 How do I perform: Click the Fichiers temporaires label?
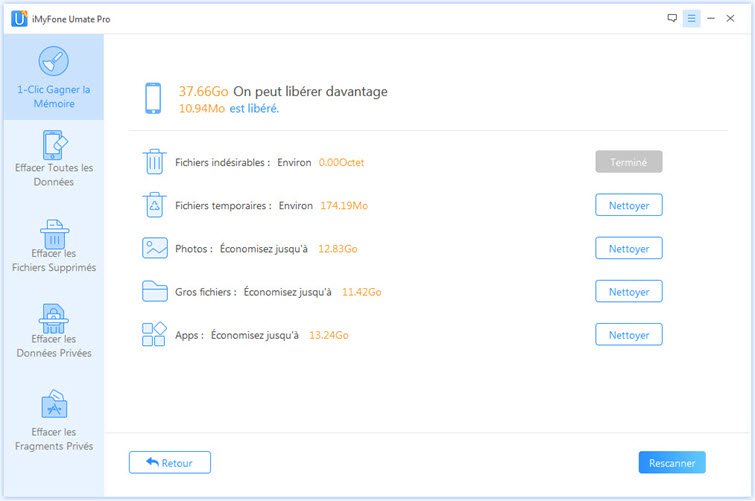pos(223,206)
